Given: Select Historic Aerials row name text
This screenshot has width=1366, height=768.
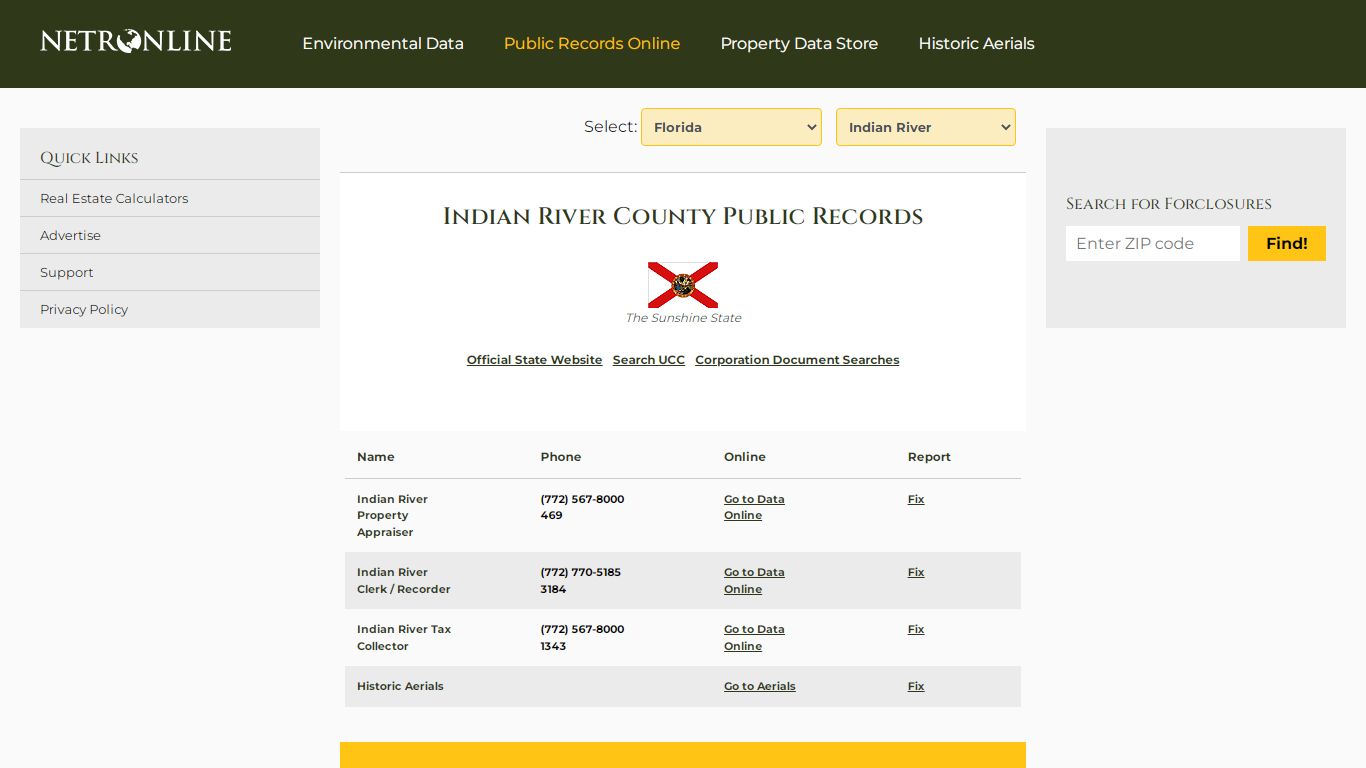Looking at the screenshot, I should tap(400, 686).
